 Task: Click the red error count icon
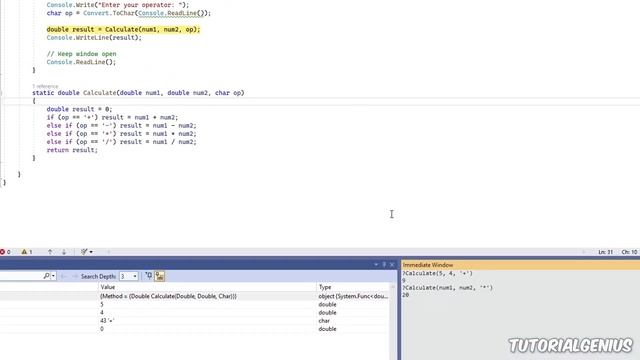2,252
